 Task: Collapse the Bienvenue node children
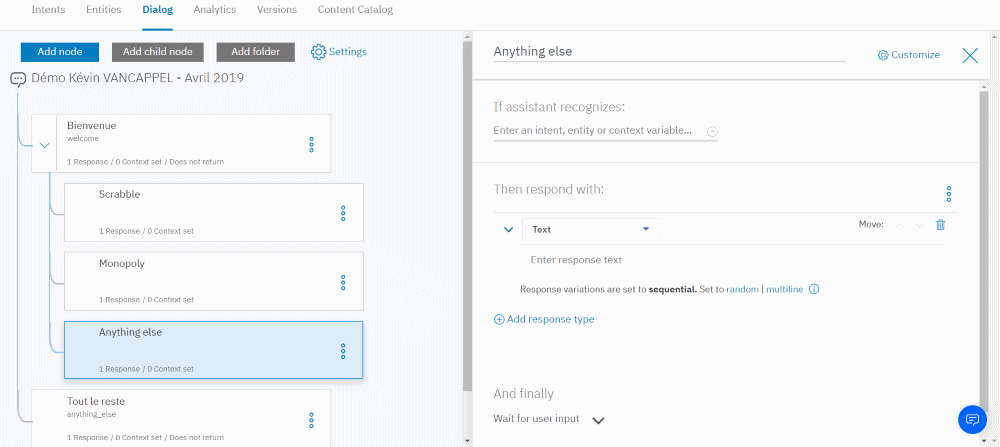coord(45,145)
